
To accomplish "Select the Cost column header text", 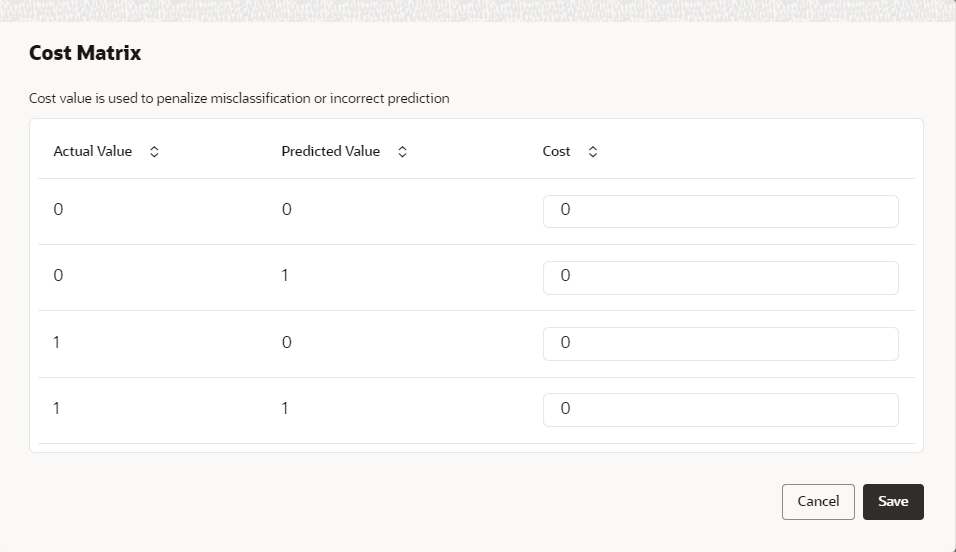I will pos(557,152).
